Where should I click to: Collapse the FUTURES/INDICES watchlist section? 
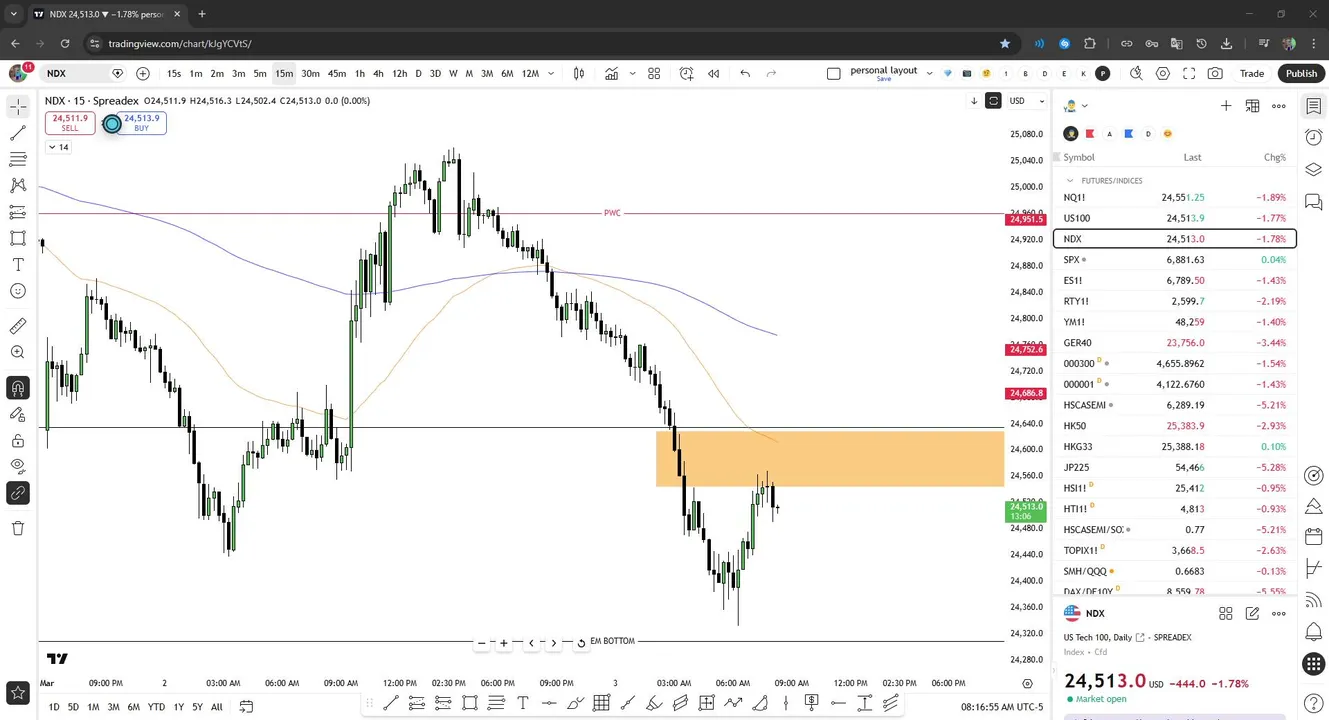pos(1071,181)
